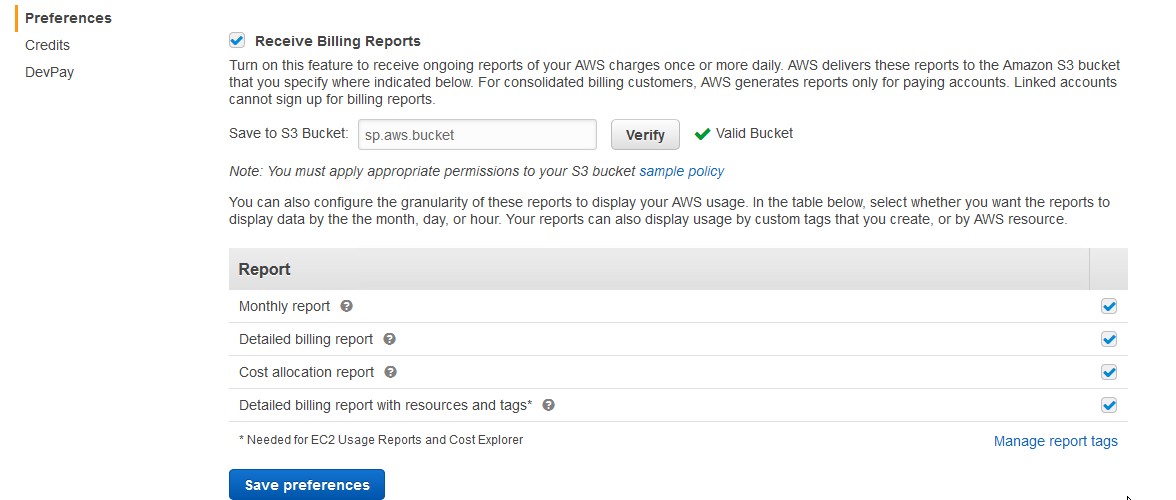Uncheck the Monthly report checkbox

coord(1108,306)
